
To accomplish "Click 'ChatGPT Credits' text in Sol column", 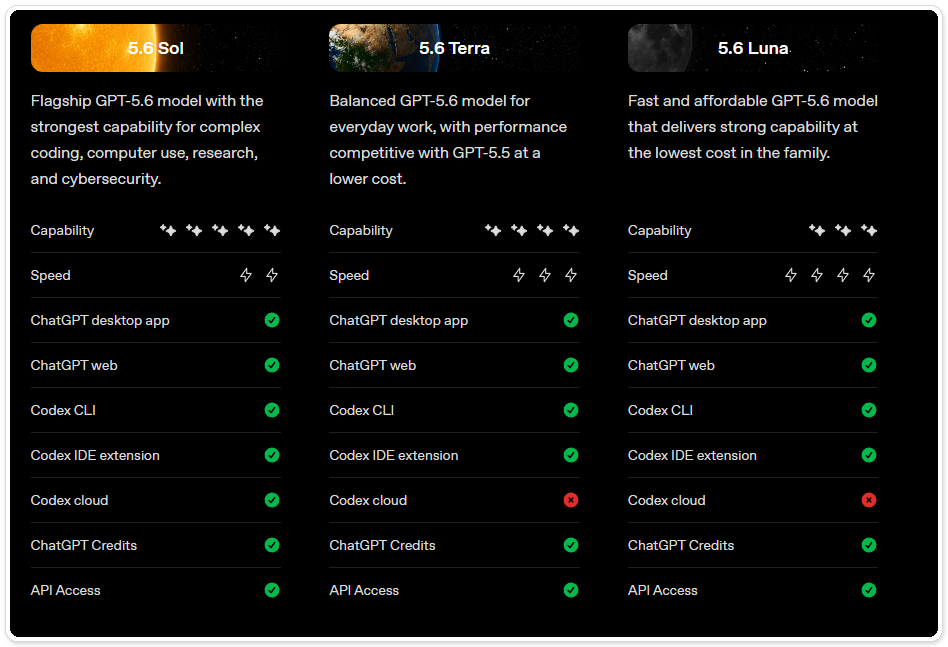I will 83,545.
